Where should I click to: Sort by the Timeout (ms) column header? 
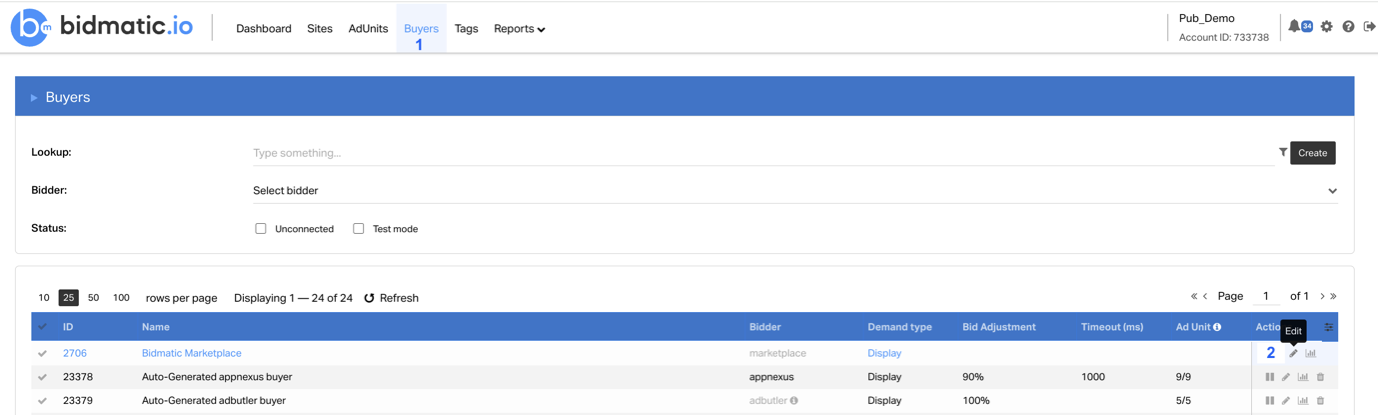point(1112,327)
